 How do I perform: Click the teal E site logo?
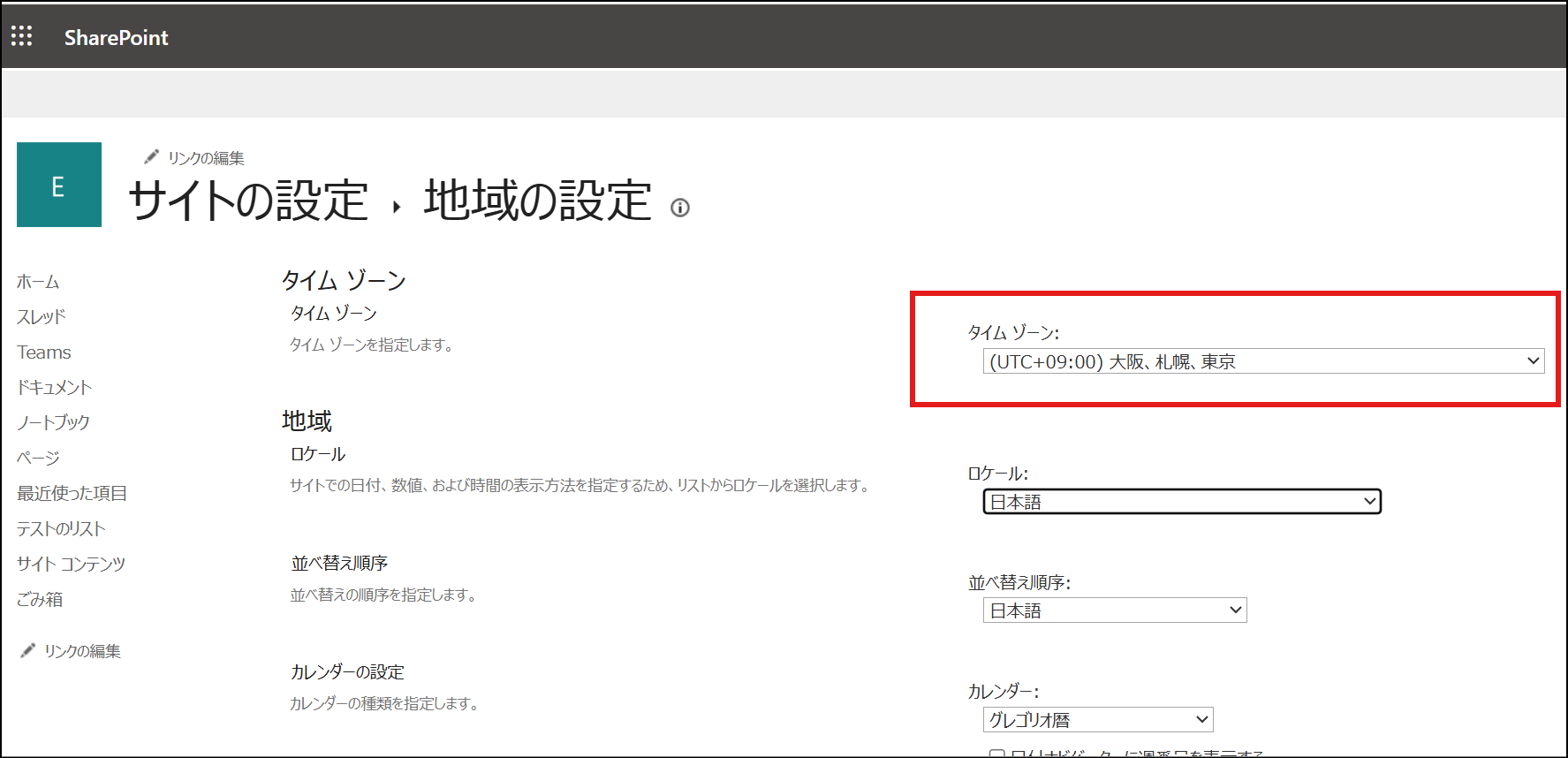point(59,185)
